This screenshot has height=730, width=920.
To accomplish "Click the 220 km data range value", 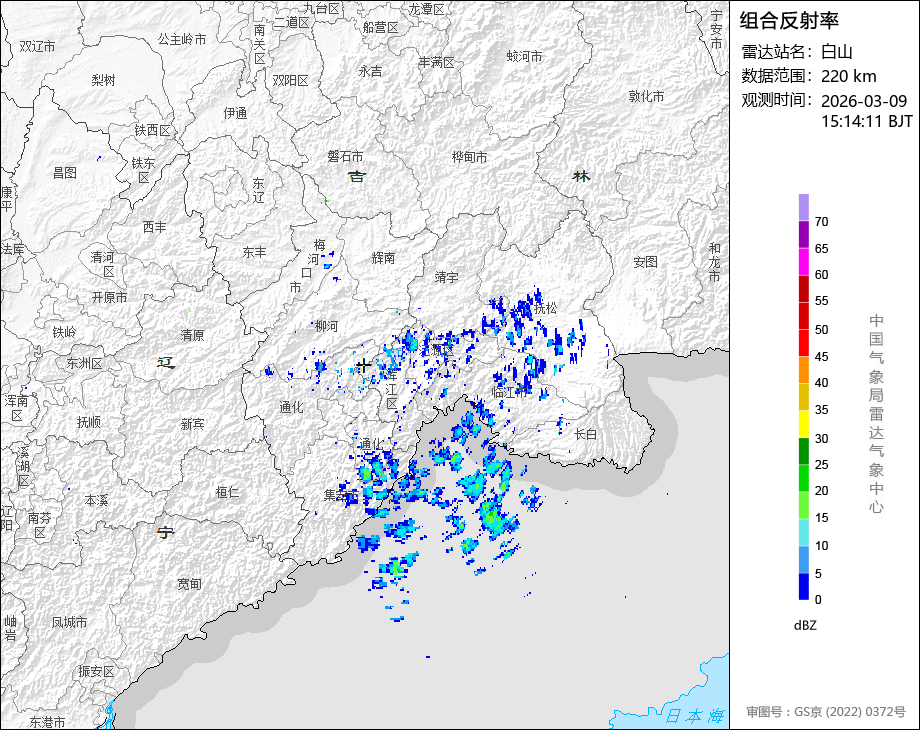I will (x=848, y=76).
